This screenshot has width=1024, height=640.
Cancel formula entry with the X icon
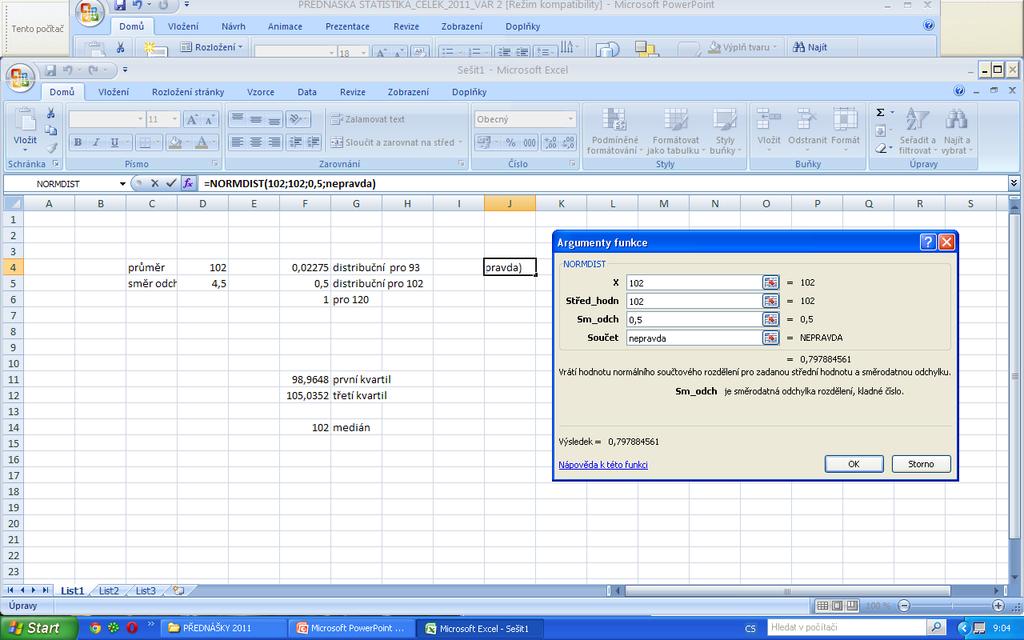[x=155, y=184]
